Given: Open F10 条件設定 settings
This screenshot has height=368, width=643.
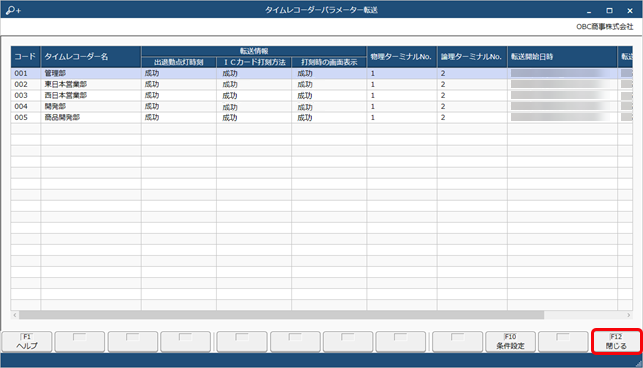Looking at the screenshot, I should (x=510, y=342).
